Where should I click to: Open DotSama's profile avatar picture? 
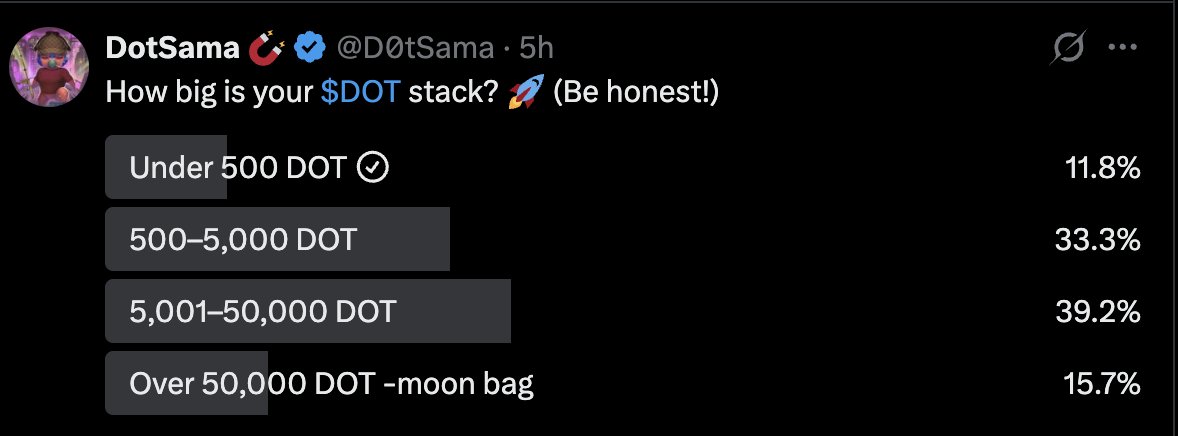point(50,67)
